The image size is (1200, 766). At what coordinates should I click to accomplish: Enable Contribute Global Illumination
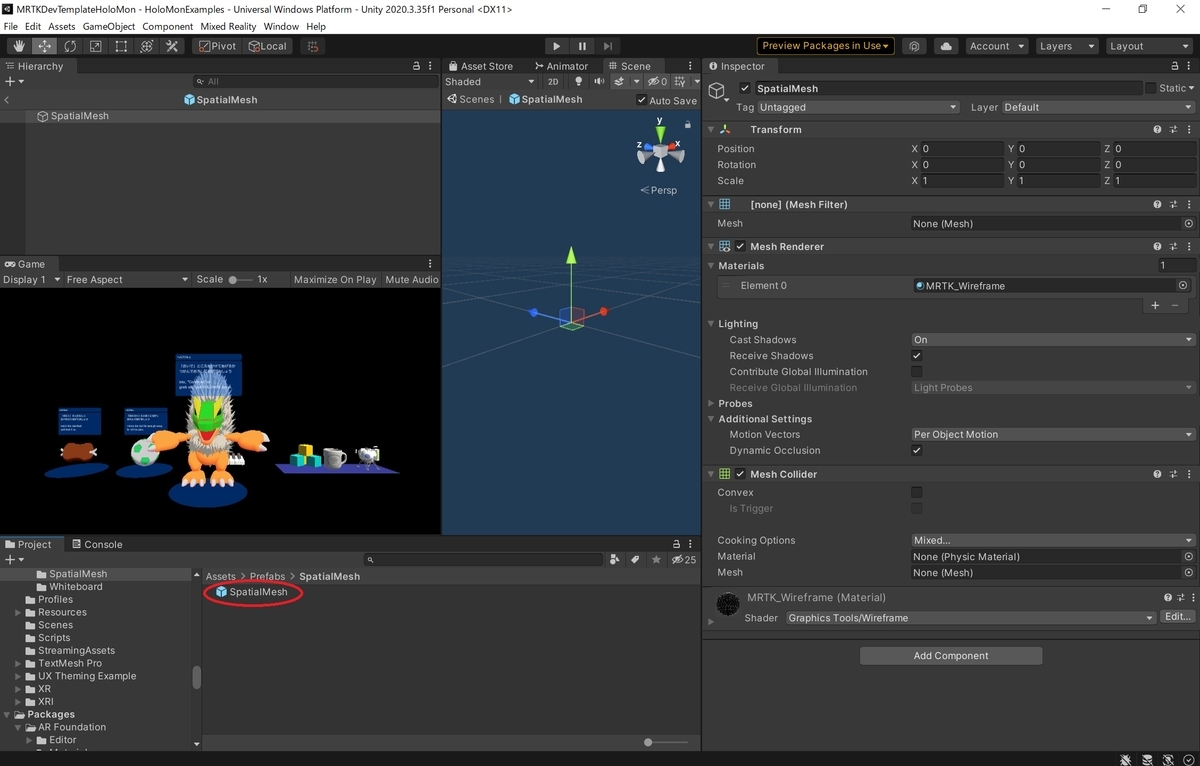(917, 372)
